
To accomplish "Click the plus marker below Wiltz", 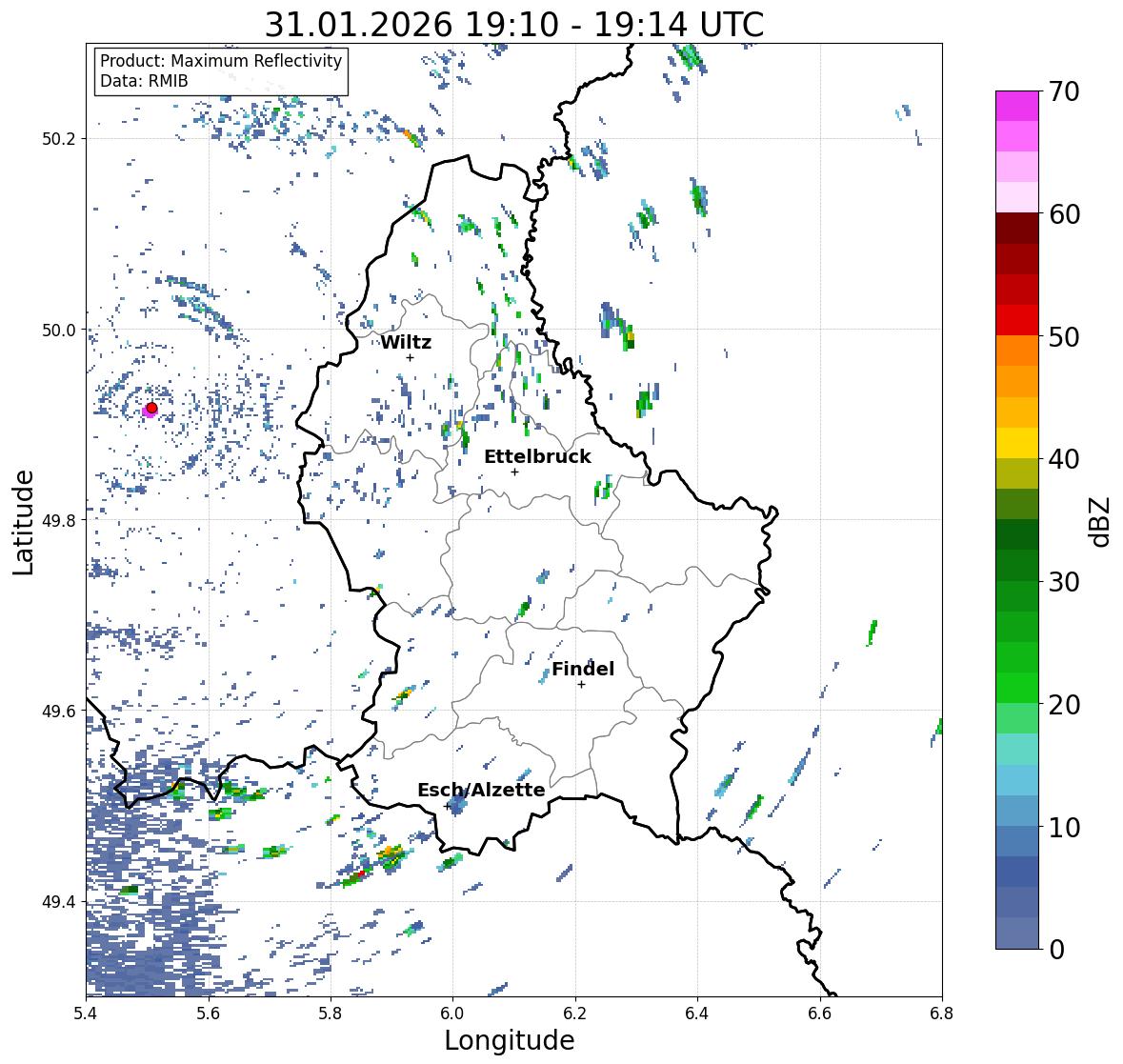I will (410, 357).
